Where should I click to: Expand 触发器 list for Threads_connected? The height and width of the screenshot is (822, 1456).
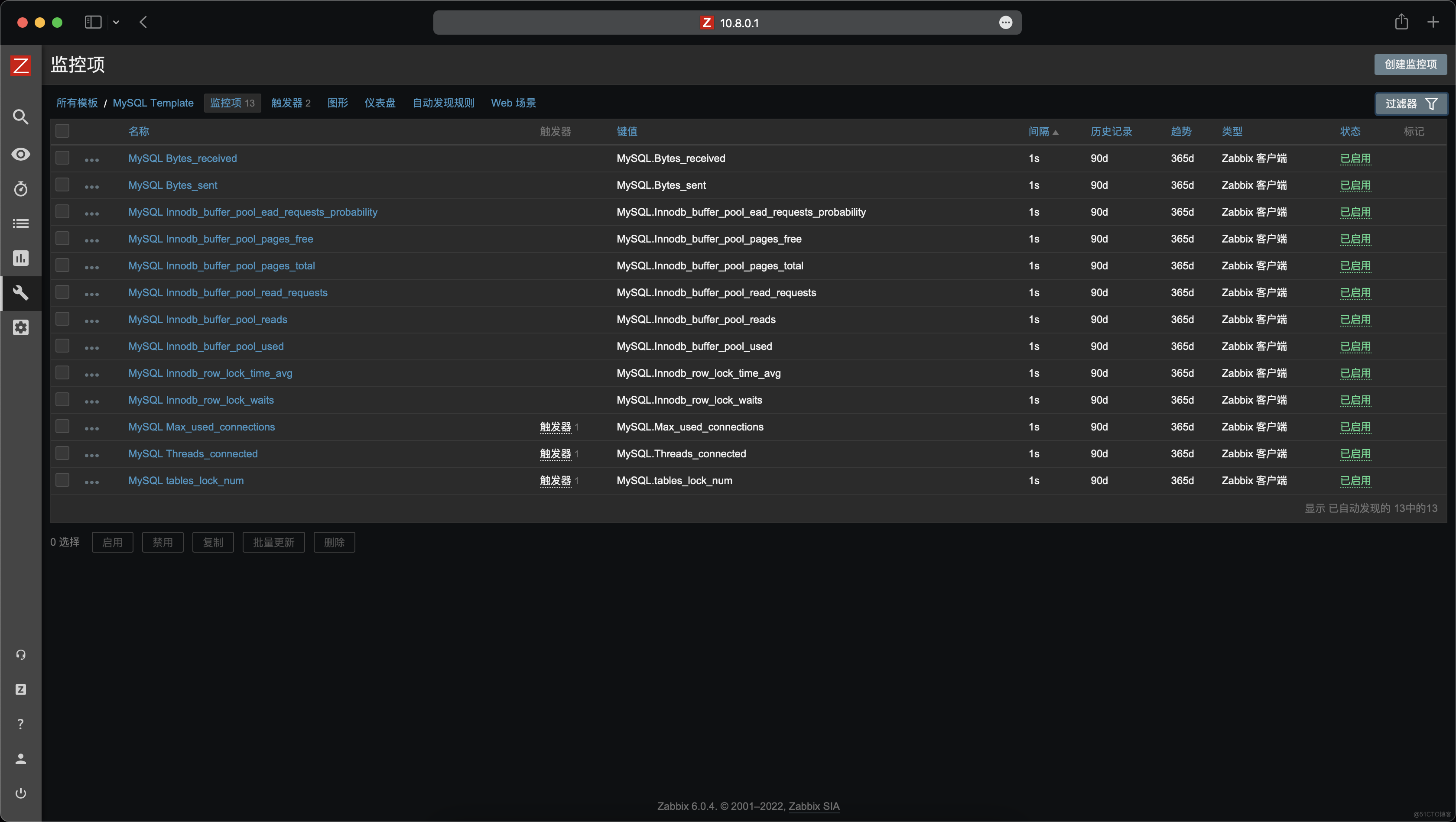pyautogui.click(x=555, y=453)
